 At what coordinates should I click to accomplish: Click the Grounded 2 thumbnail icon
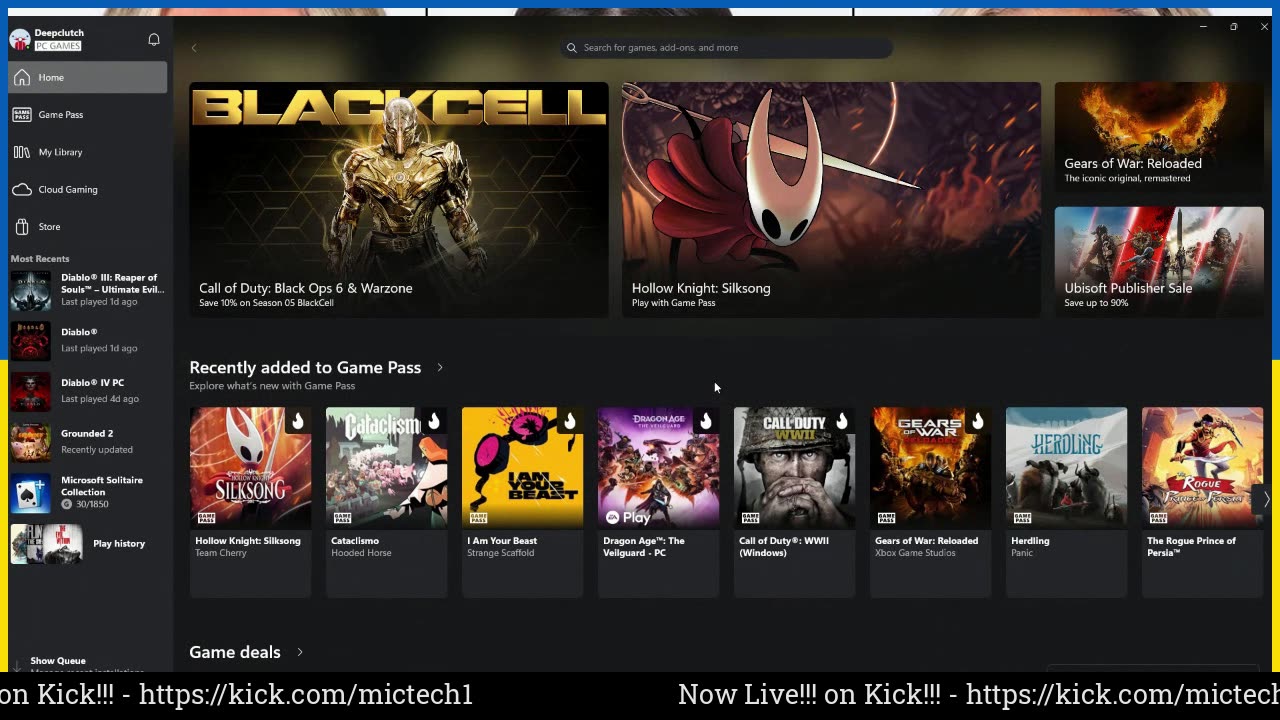tap(30, 442)
